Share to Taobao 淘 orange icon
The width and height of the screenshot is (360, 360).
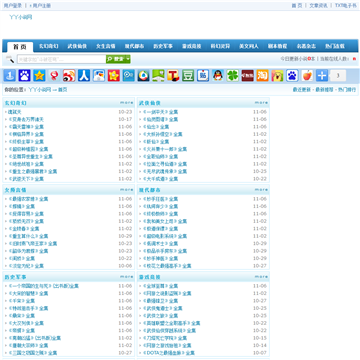click(x=263, y=76)
